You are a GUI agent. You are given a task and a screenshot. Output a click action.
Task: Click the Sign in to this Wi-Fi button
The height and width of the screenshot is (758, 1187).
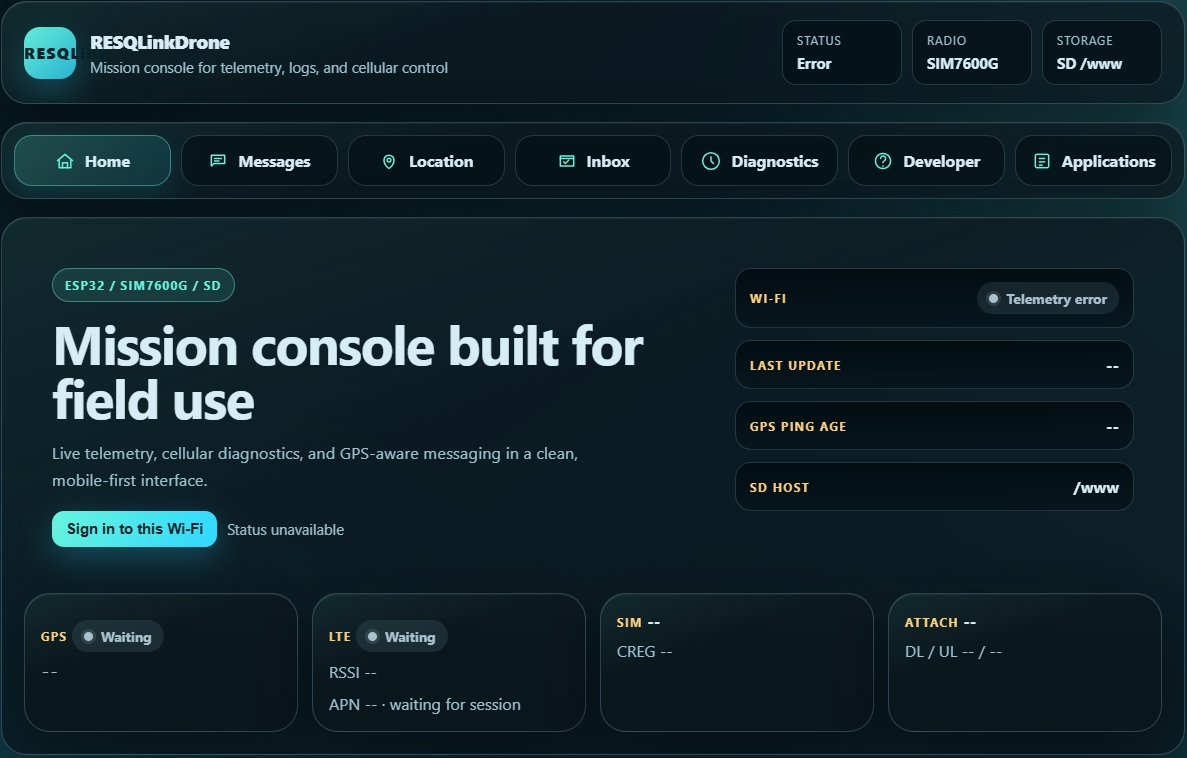pos(135,529)
